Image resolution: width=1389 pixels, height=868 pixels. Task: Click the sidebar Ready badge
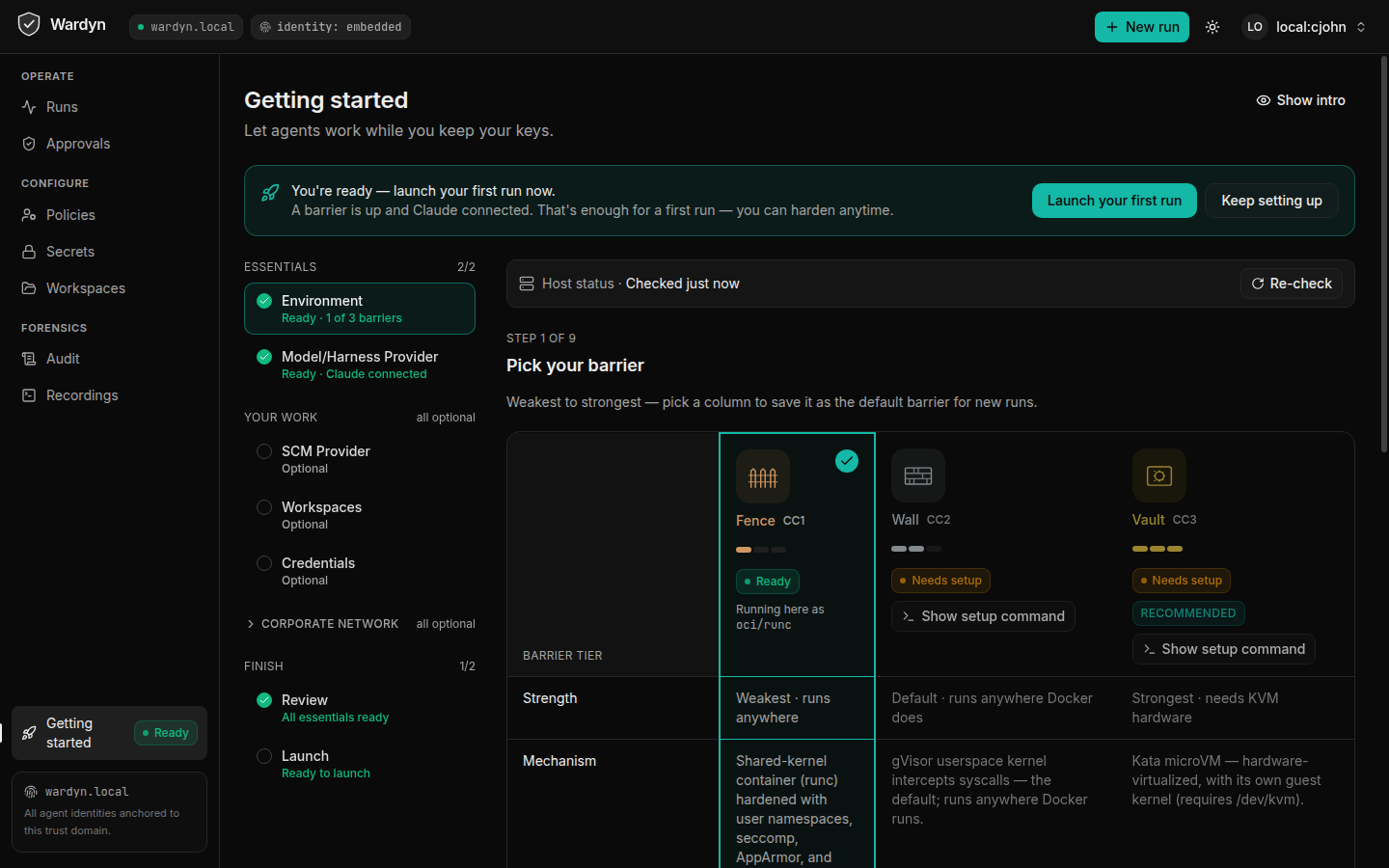(x=166, y=733)
